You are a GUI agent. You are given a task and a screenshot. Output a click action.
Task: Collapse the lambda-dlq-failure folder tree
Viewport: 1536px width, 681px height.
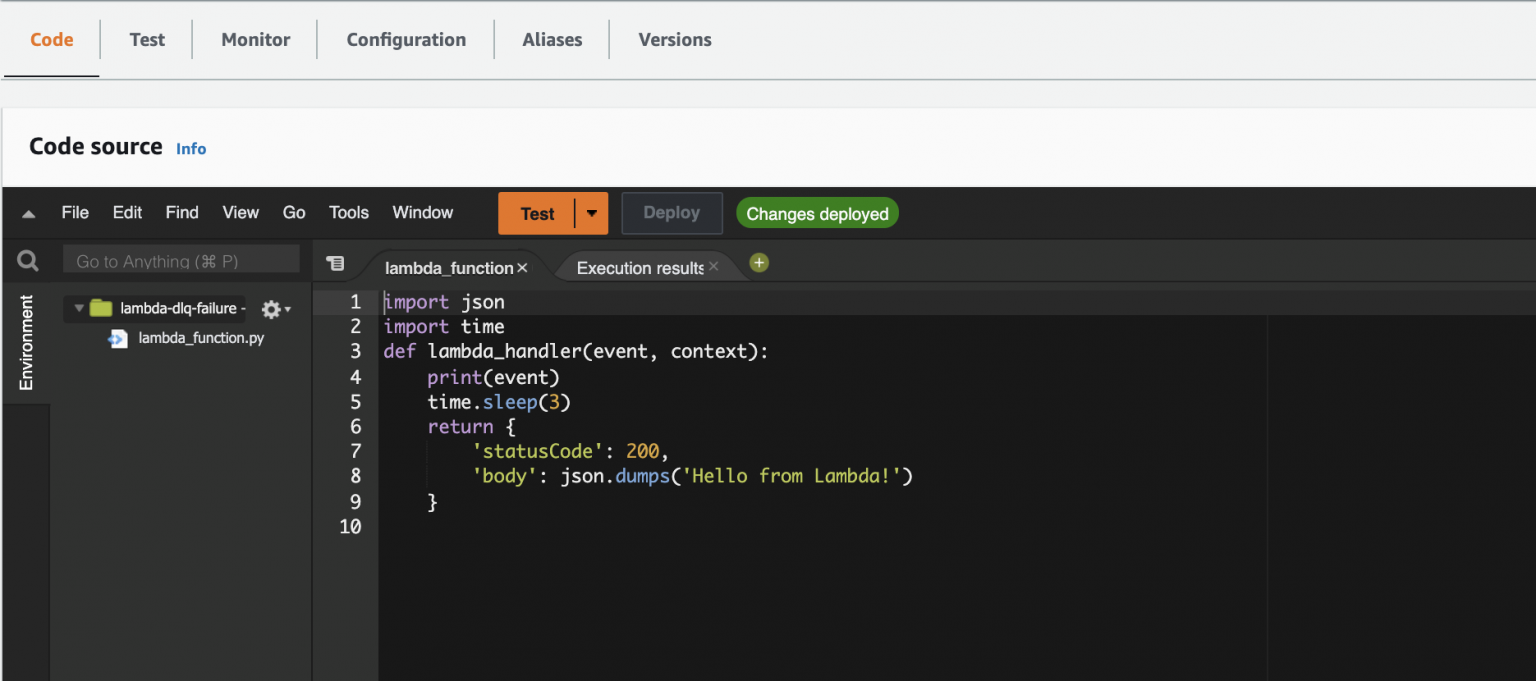pos(79,308)
